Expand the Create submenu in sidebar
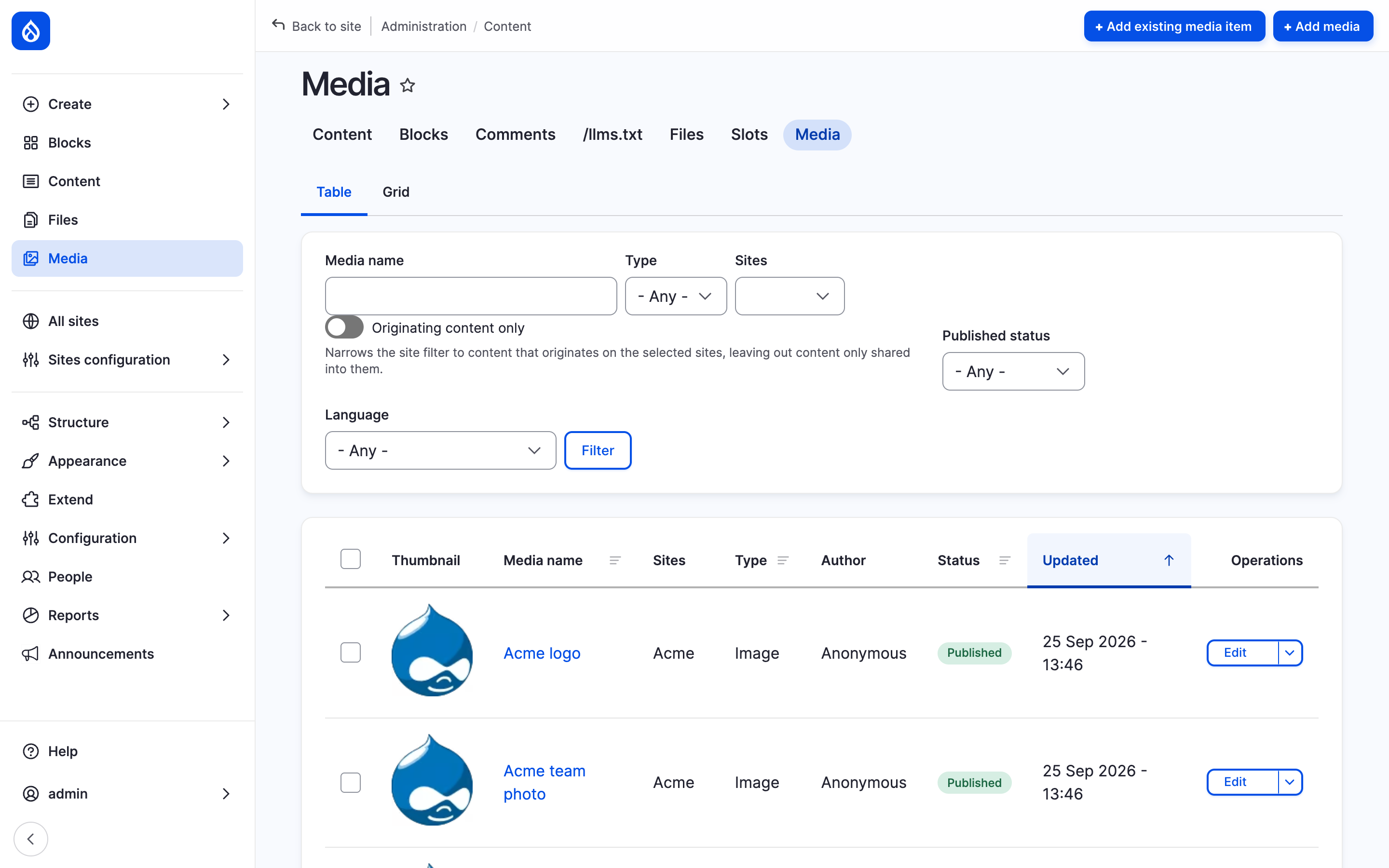Viewport: 1389px width, 868px height. [x=226, y=104]
